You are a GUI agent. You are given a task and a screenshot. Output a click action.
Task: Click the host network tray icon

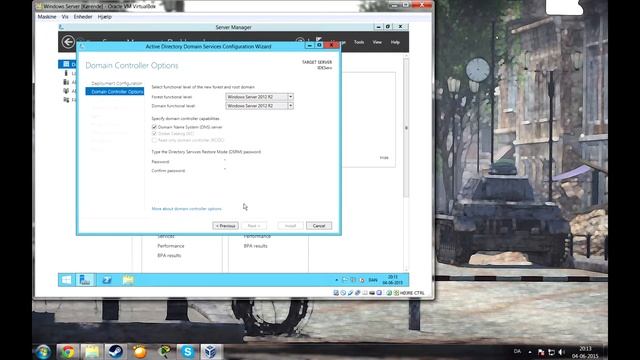coord(551,352)
